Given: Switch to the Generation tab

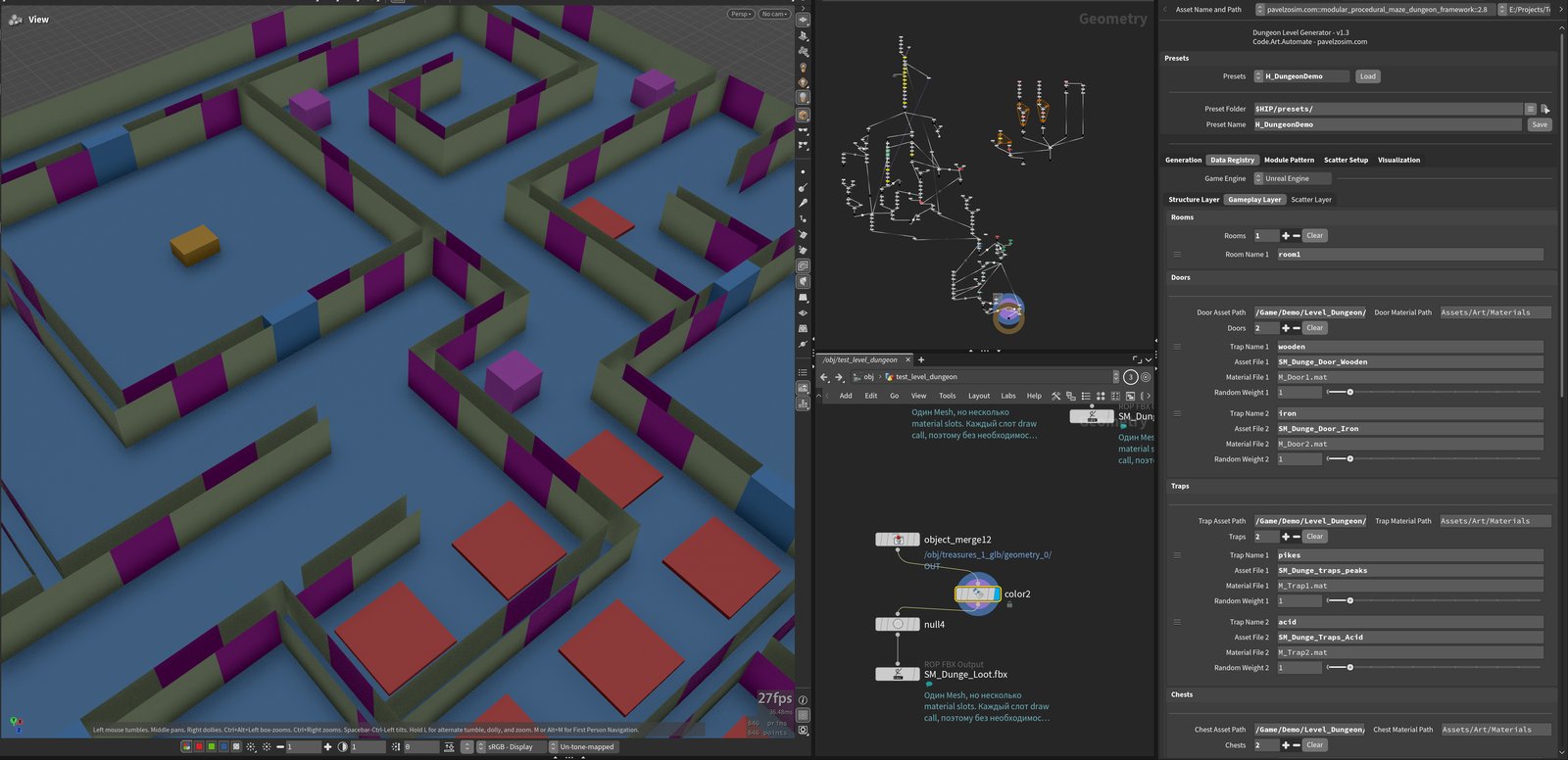Looking at the screenshot, I should tap(1183, 160).
